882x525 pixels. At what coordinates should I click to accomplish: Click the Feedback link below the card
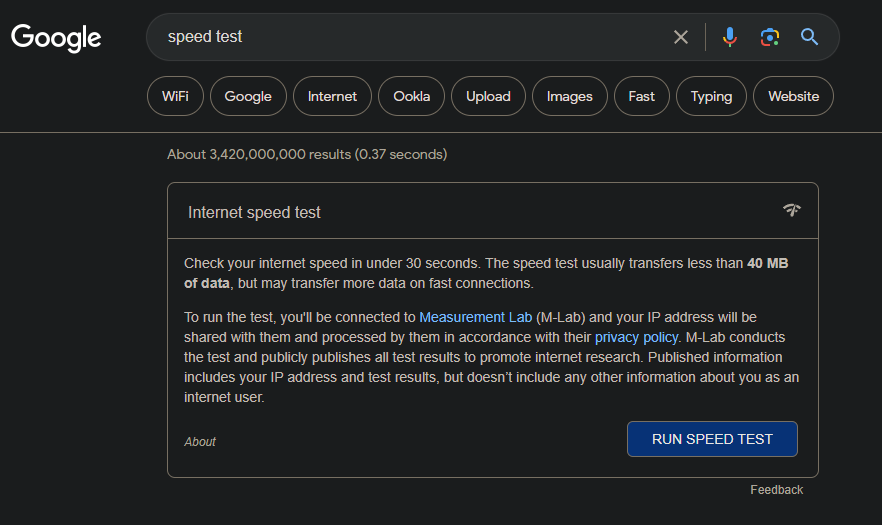[776, 490]
